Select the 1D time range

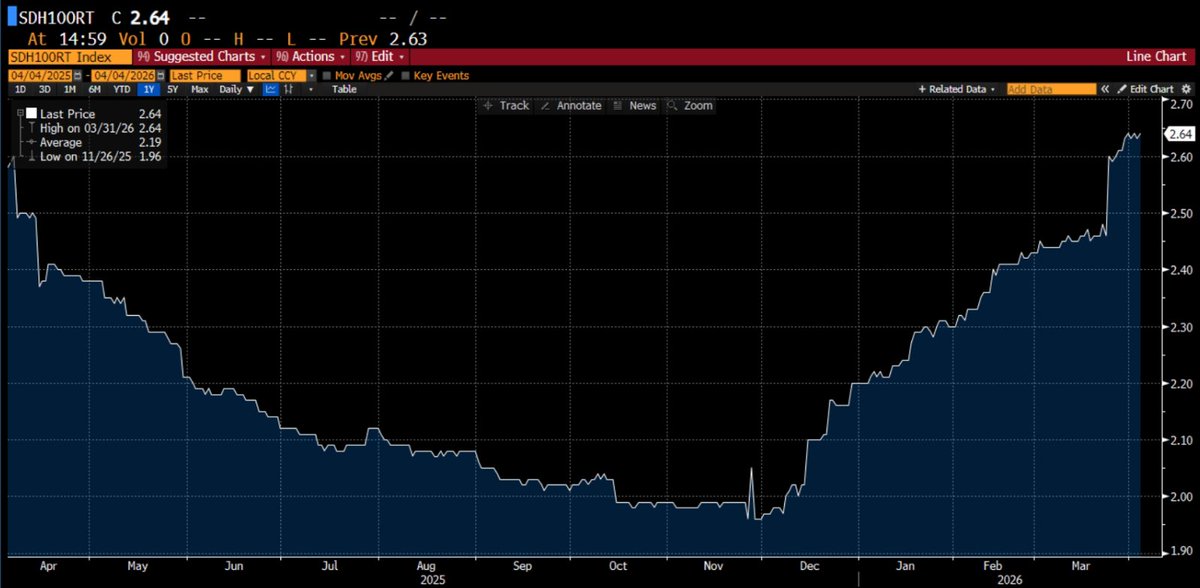(x=20, y=89)
